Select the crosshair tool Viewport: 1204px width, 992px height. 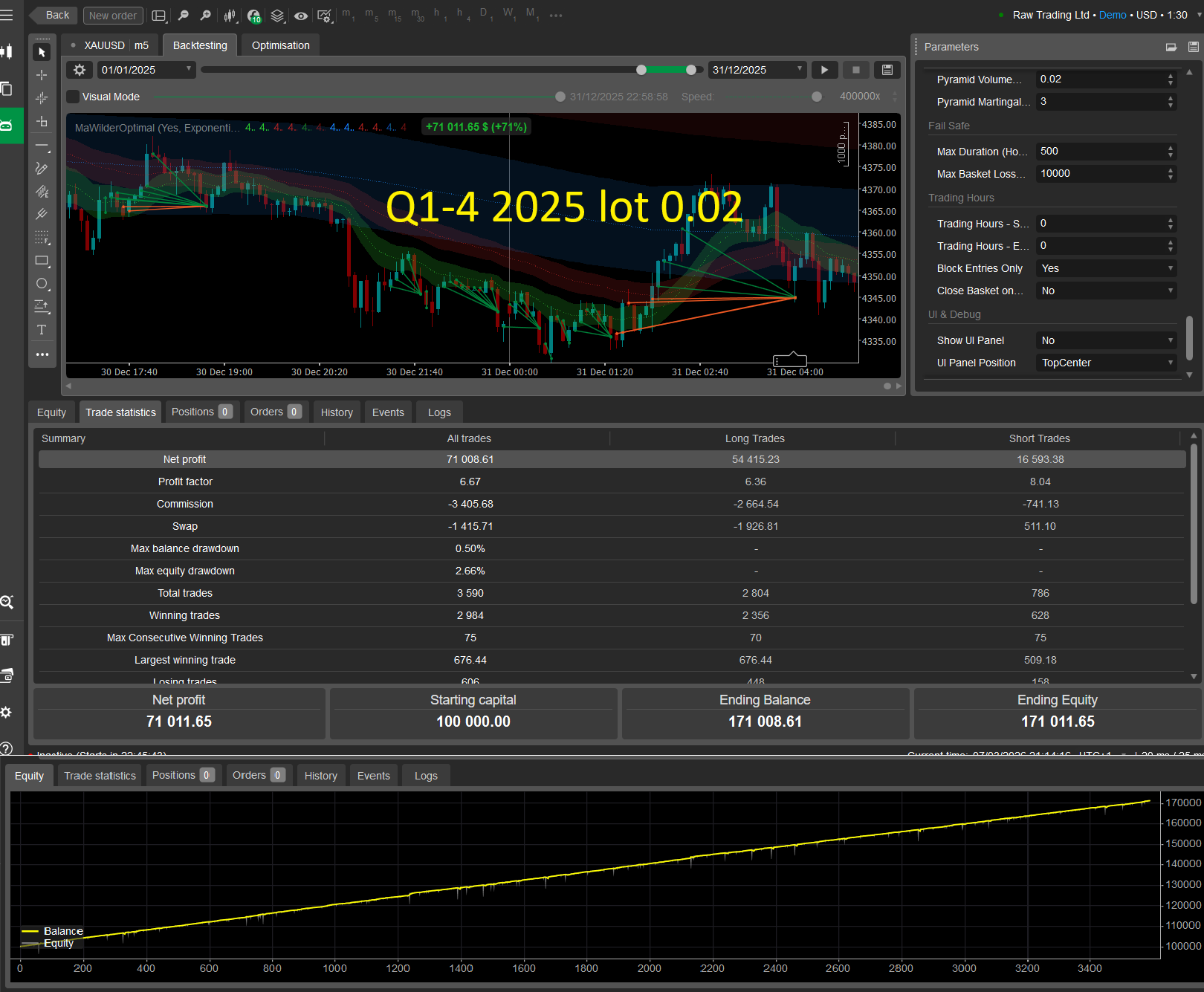click(42, 74)
